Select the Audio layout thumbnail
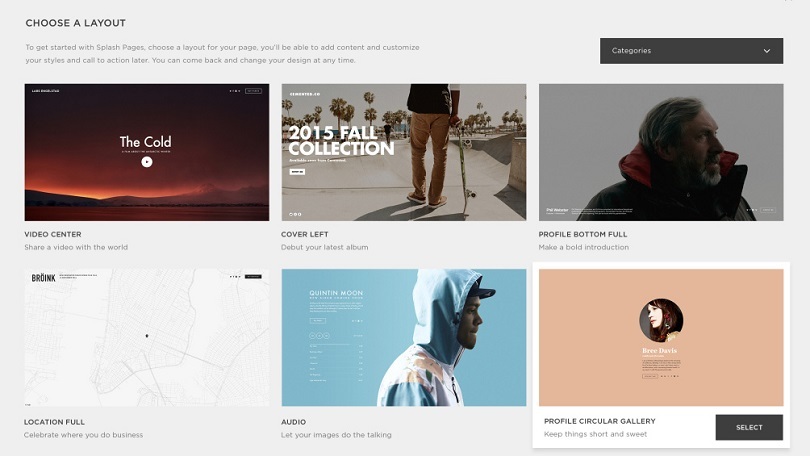Screen dimensions: 810x456 click(x=403, y=337)
